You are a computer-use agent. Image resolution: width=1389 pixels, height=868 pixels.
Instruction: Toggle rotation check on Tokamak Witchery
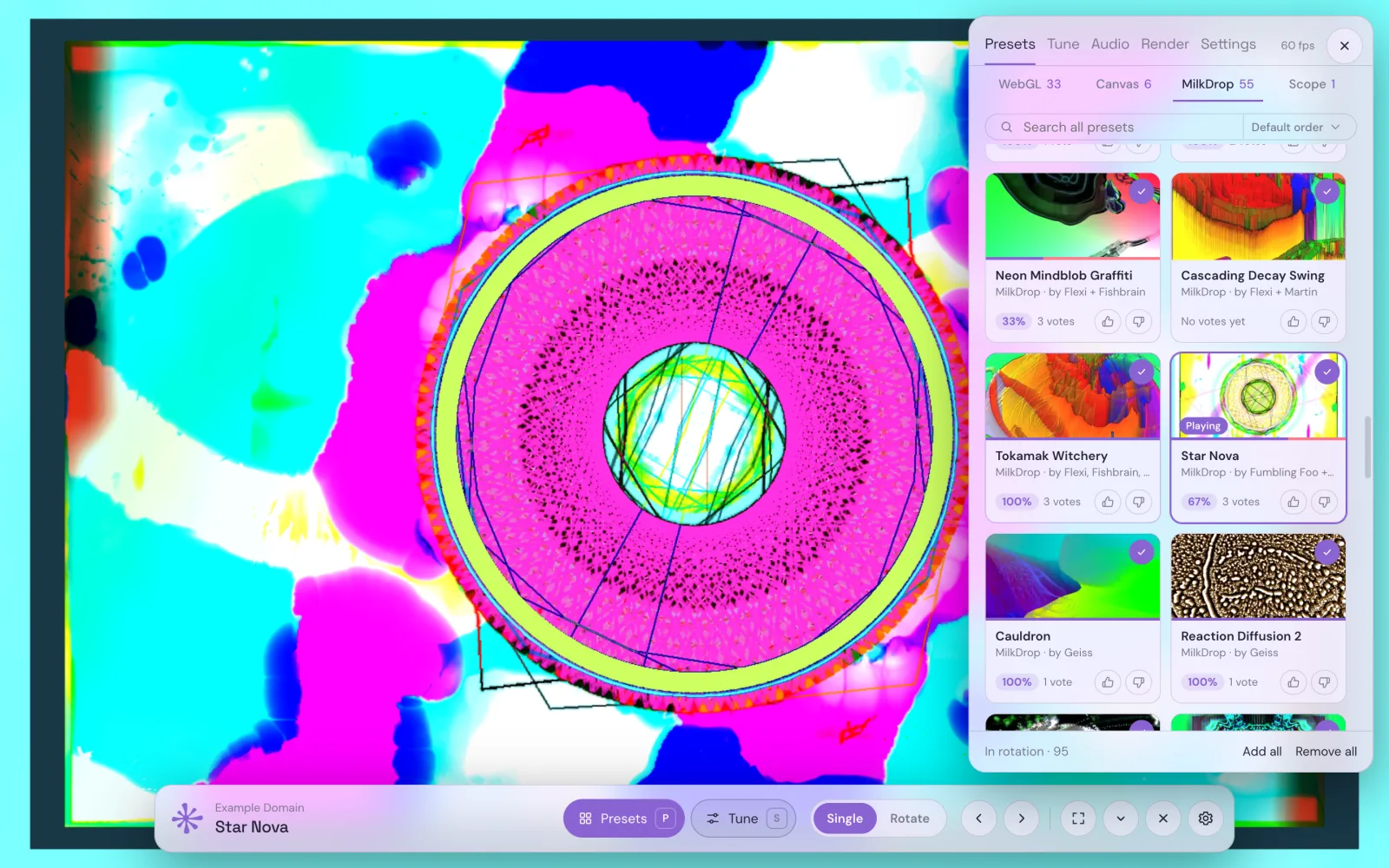(x=1142, y=372)
